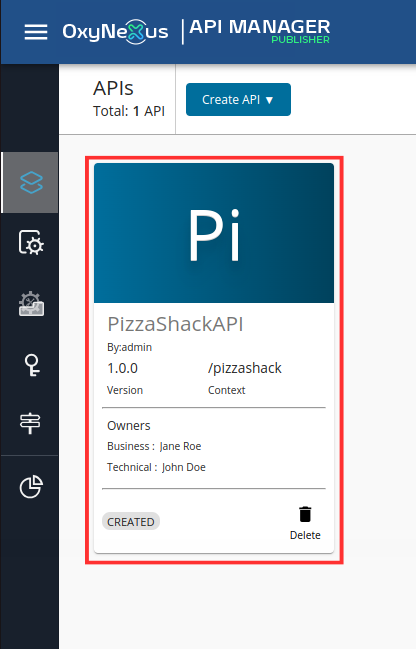The image size is (416, 649).
Task: Select the APIs layers icon in sidebar
Action: coord(31,183)
